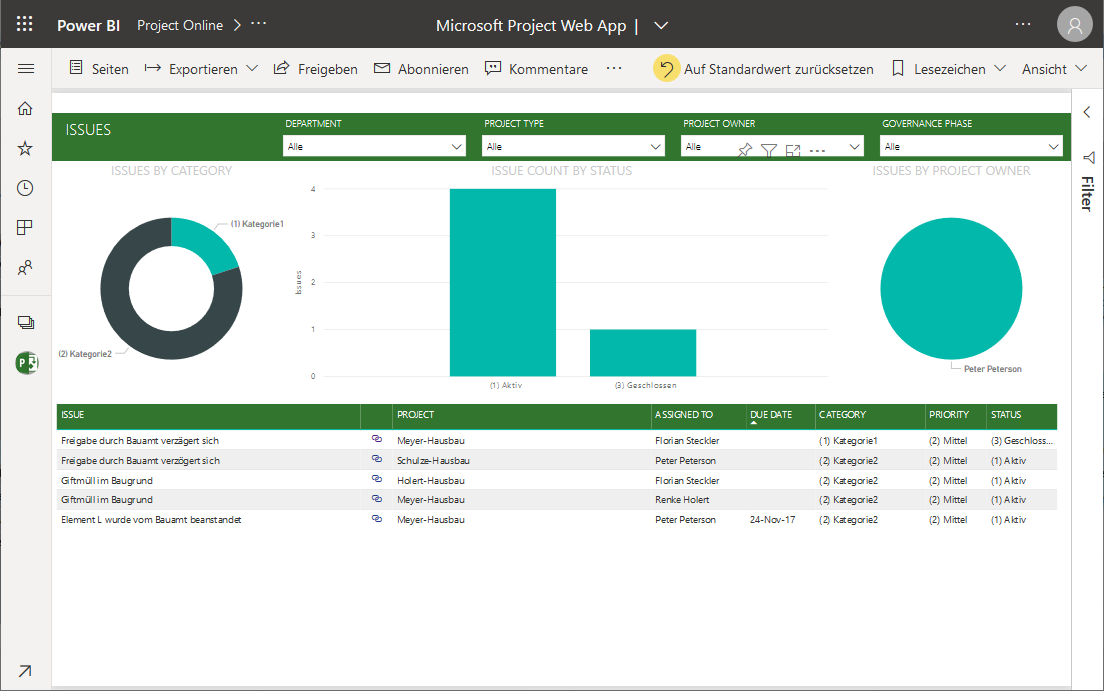
Task: Open Recent clock icon in the sidebar
Action: click(x=25, y=188)
